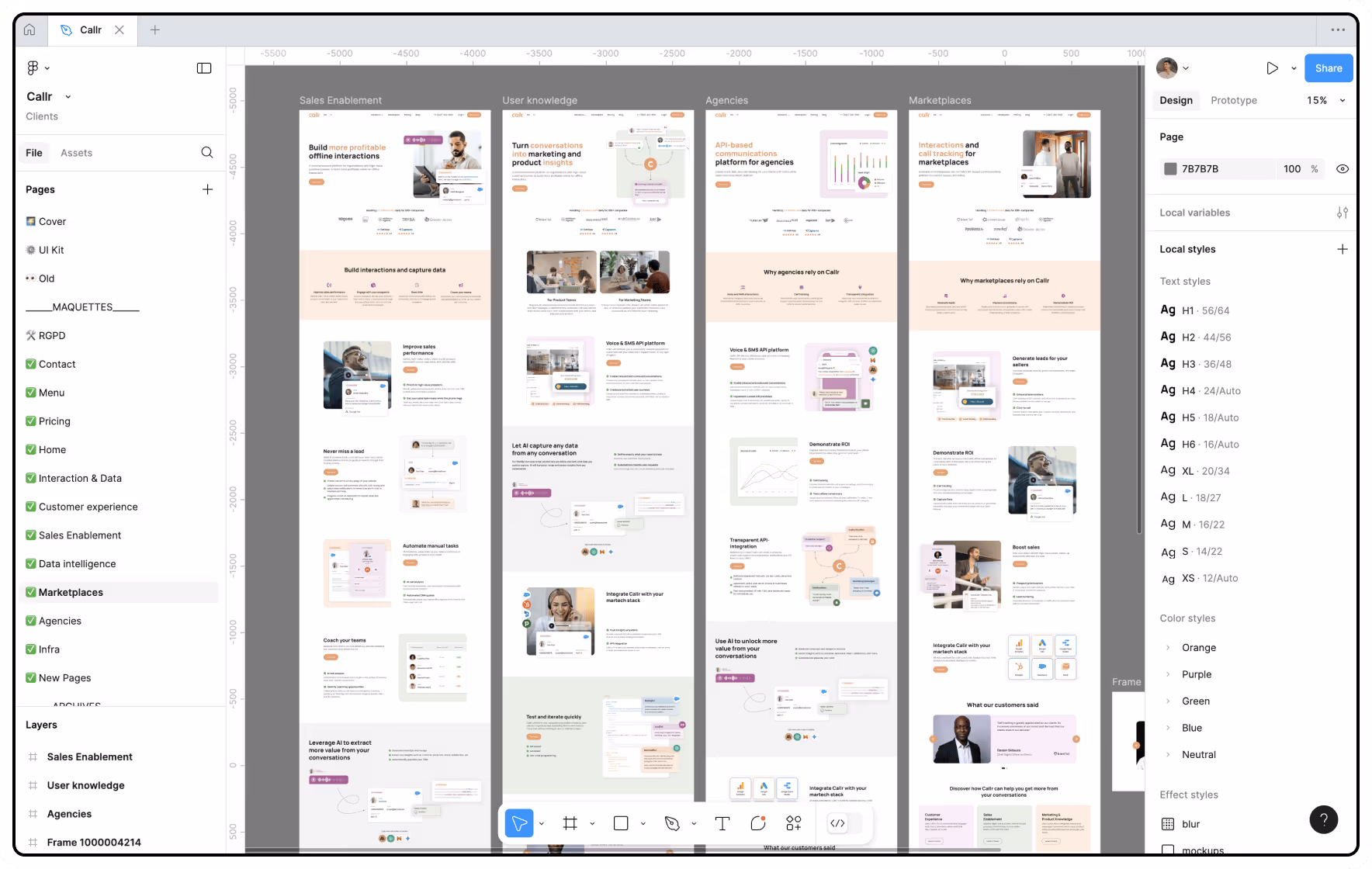Image resolution: width=1372 pixels, height=869 pixels.
Task: Click the search icon in the File panel
Action: pyautogui.click(x=207, y=153)
